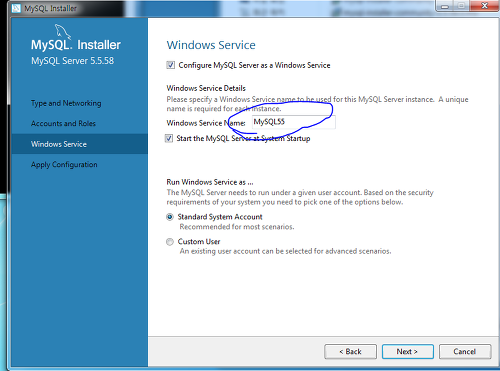This screenshot has width=500, height=371.
Task: Go to Accounts and Roles step
Action: [x=63, y=124]
